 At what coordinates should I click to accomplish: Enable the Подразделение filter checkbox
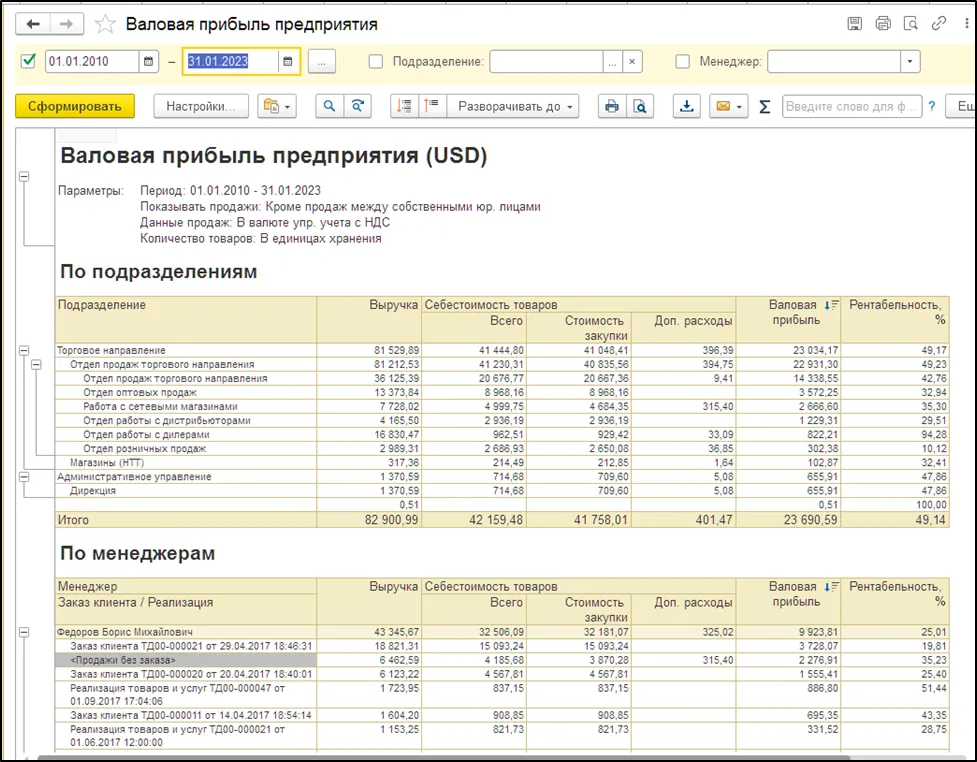376,62
